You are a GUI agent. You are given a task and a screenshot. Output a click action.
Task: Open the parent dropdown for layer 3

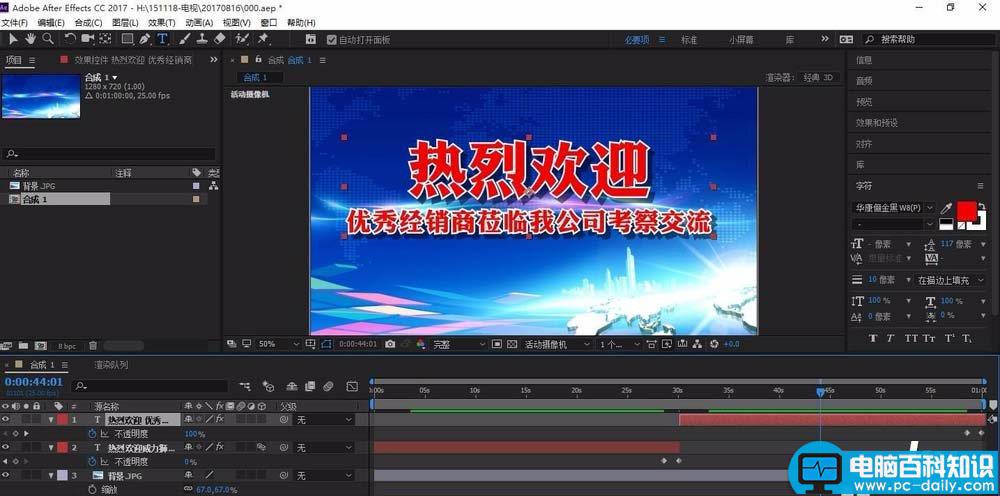click(323, 476)
